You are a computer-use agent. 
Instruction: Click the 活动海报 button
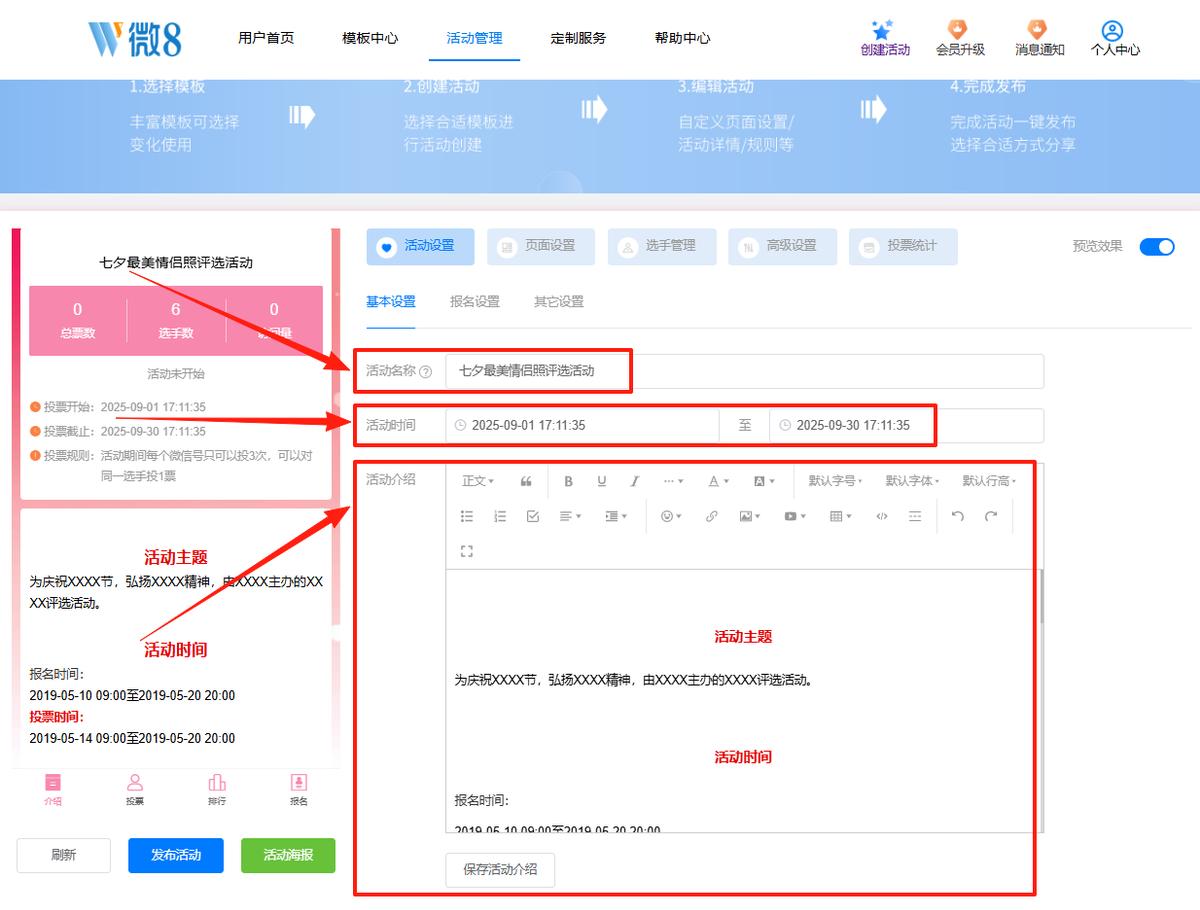click(288, 855)
